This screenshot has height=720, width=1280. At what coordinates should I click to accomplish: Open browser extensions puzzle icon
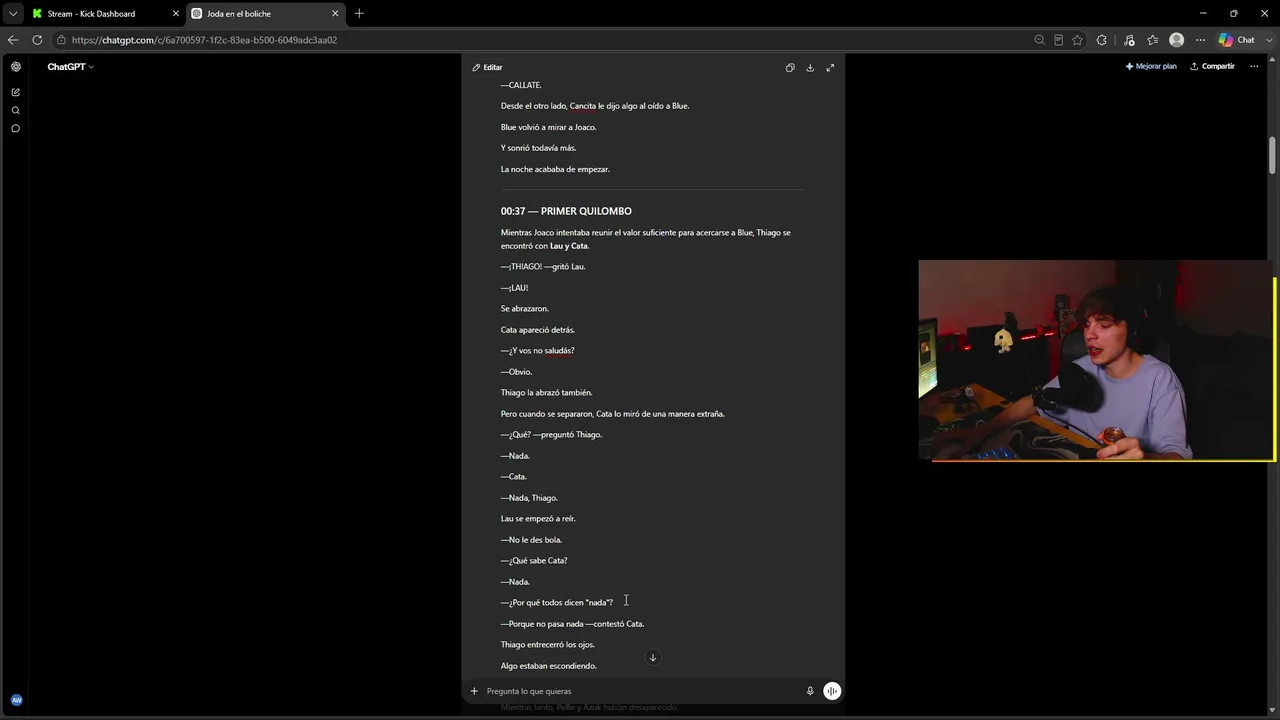coord(1102,40)
